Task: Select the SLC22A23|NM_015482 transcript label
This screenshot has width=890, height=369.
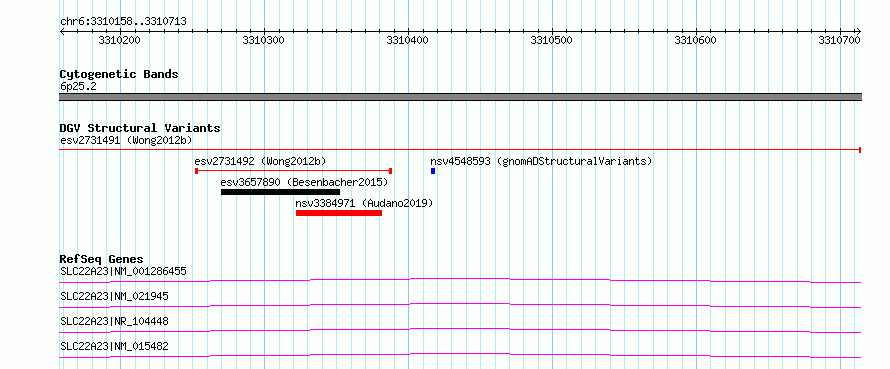Action: (114, 346)
